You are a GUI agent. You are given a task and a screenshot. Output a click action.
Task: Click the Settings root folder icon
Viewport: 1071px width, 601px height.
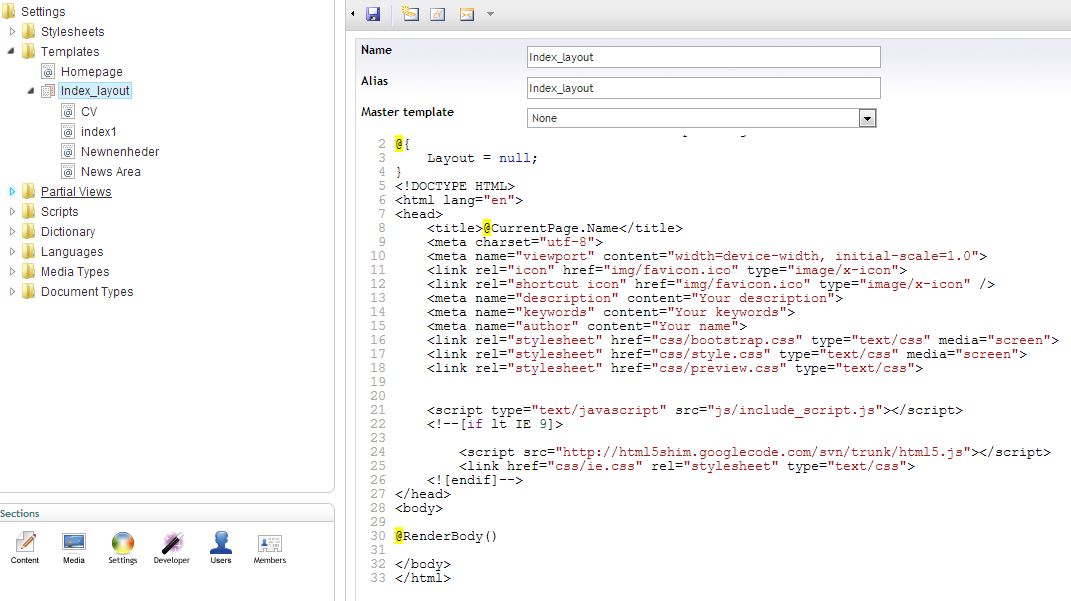(8, 11)
